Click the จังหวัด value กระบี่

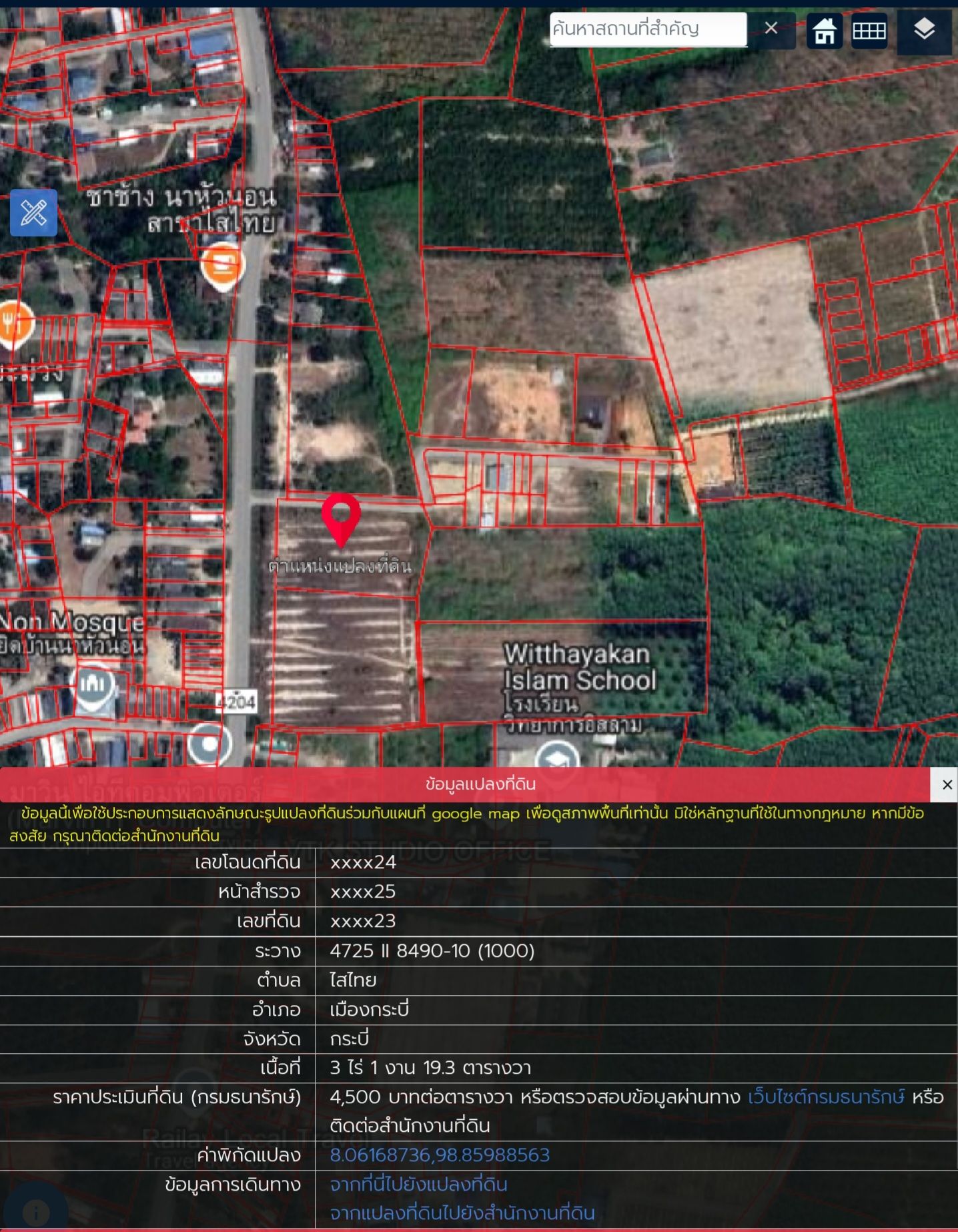[349, 1038]
